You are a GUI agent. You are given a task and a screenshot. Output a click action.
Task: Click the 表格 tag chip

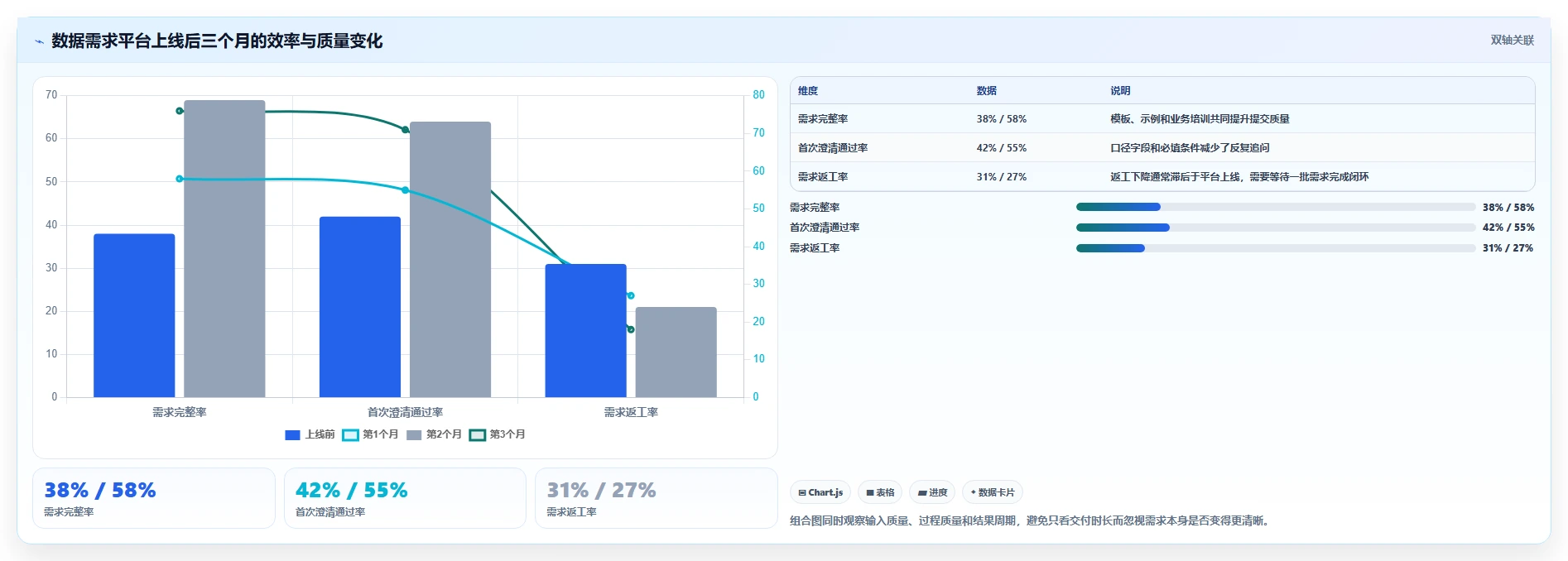point(880,492)
